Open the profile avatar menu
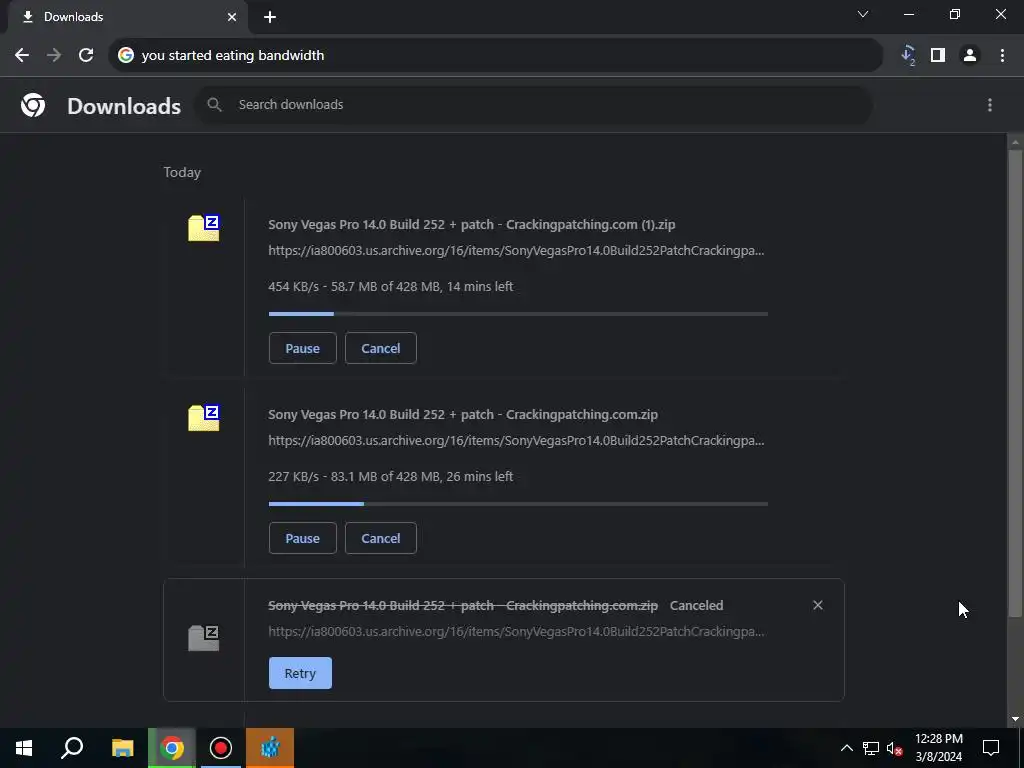Viewport: 1024px width, 768px height. point(970,56)
